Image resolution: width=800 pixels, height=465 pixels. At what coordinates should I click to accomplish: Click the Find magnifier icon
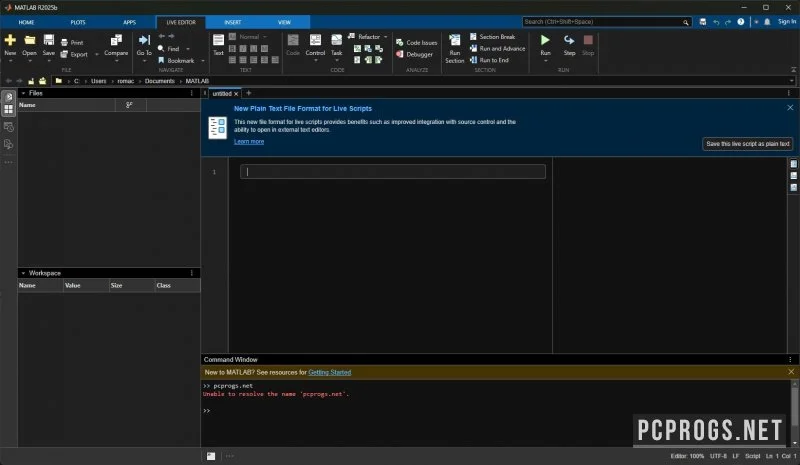(161, 49)
